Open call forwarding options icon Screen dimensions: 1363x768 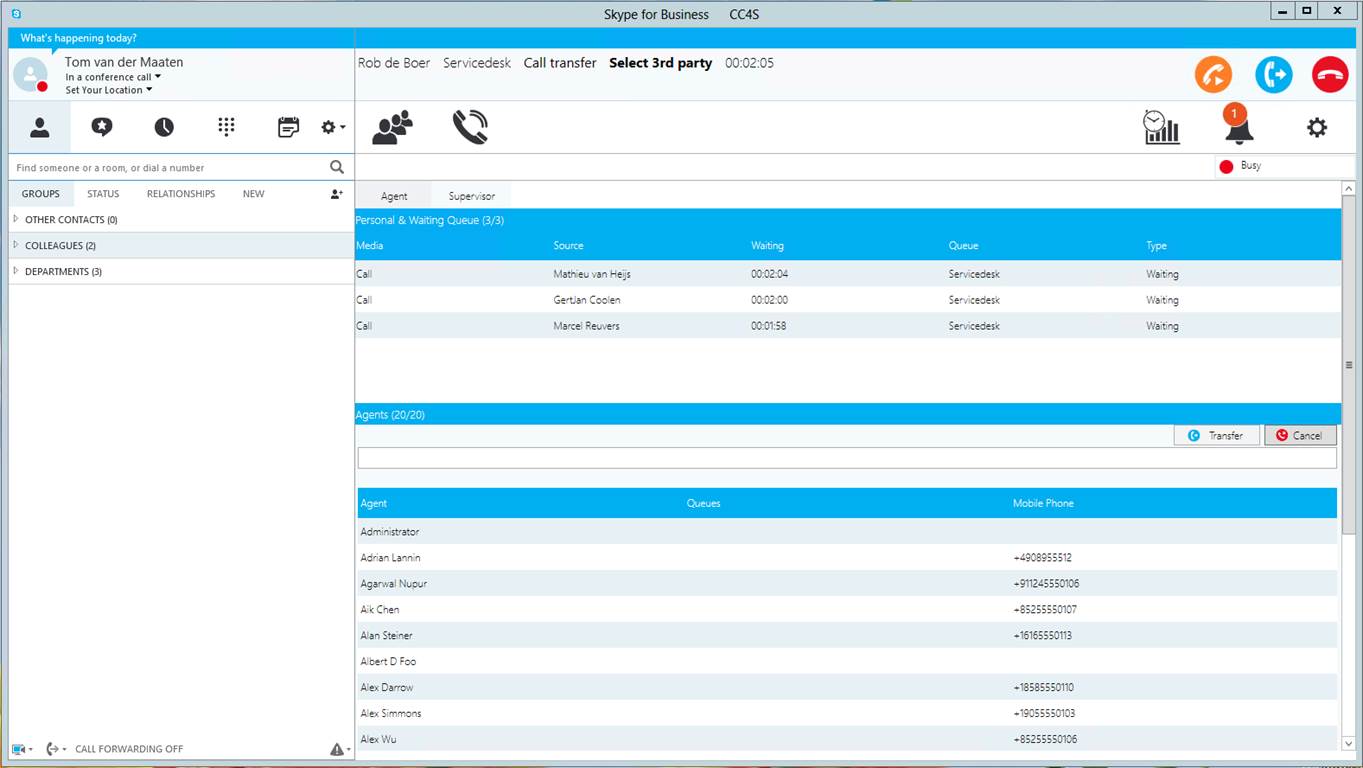57,749
